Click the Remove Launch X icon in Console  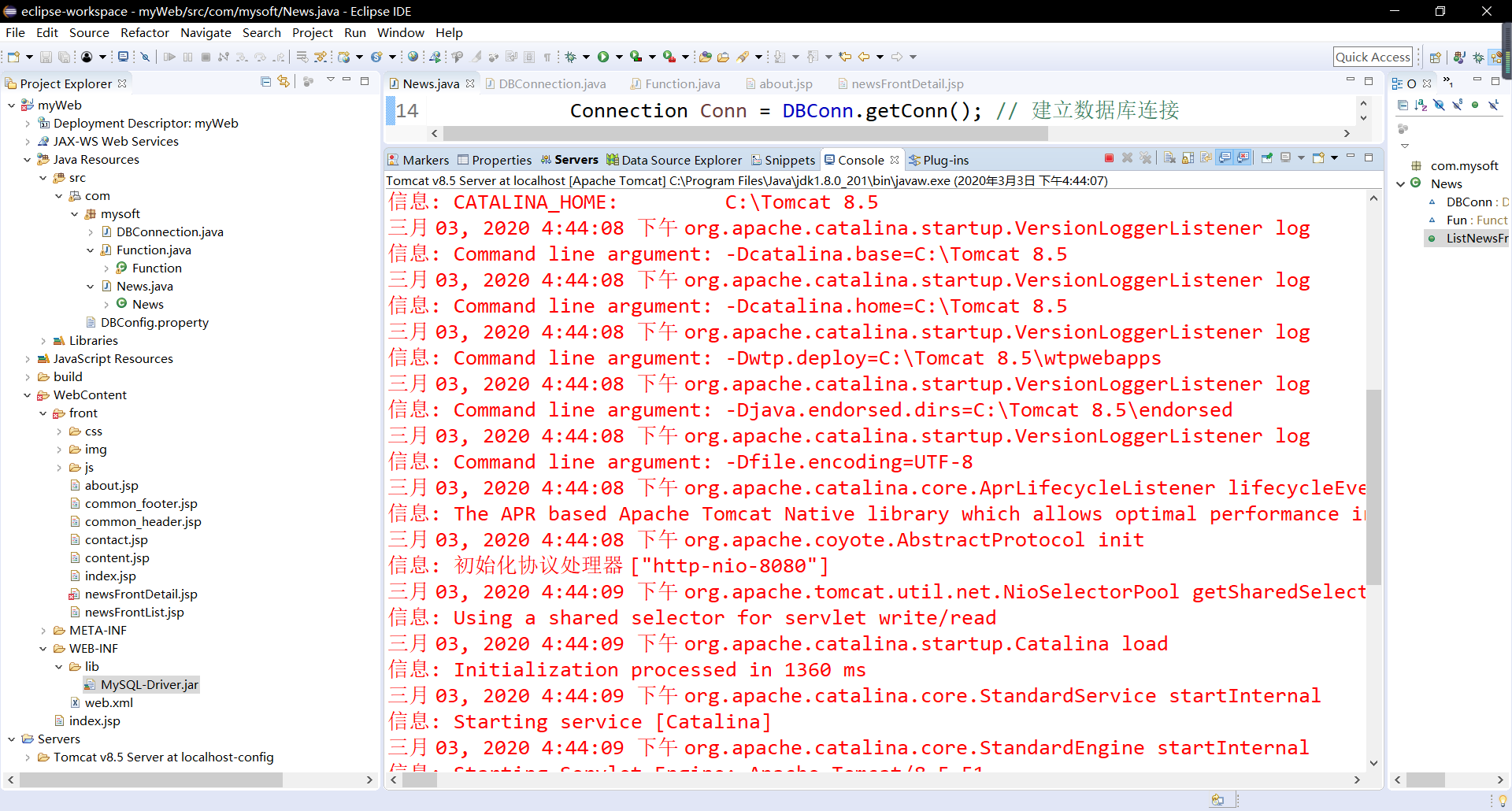[x=1127, y=157]
